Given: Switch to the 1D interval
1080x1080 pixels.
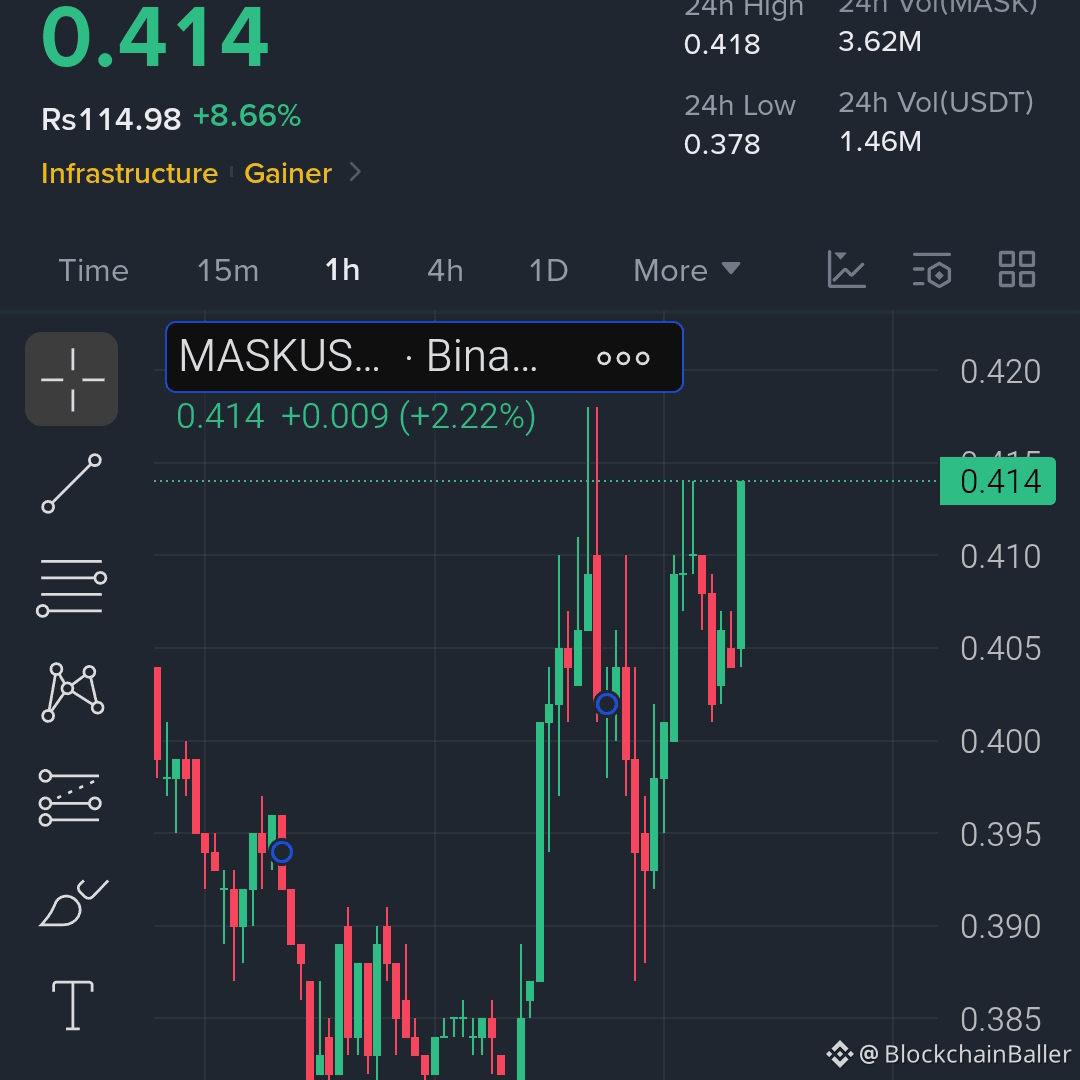Looking at the screenshot, I should pos(548,271).
